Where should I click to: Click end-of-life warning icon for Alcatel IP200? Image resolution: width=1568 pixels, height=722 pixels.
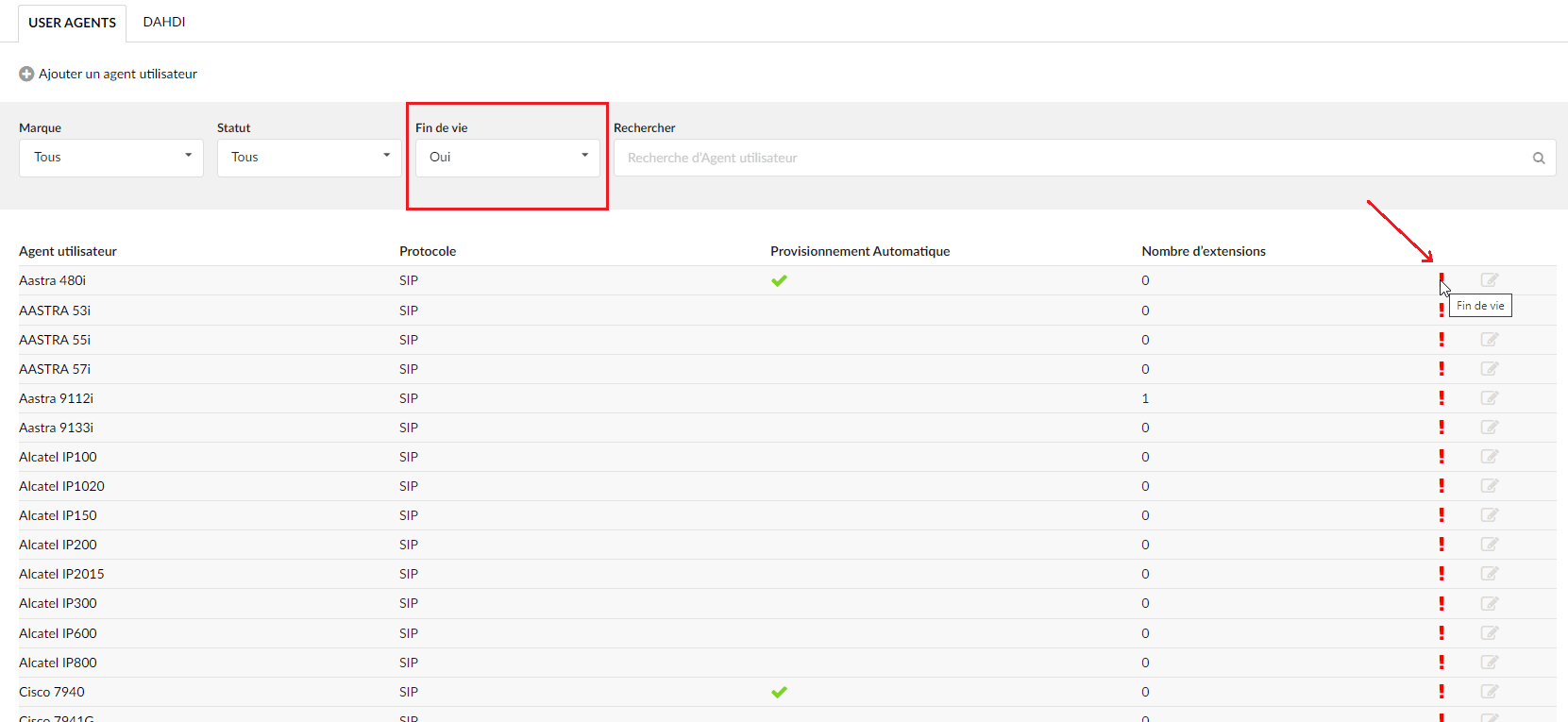pyautogui.click(x=1442, y=544)
